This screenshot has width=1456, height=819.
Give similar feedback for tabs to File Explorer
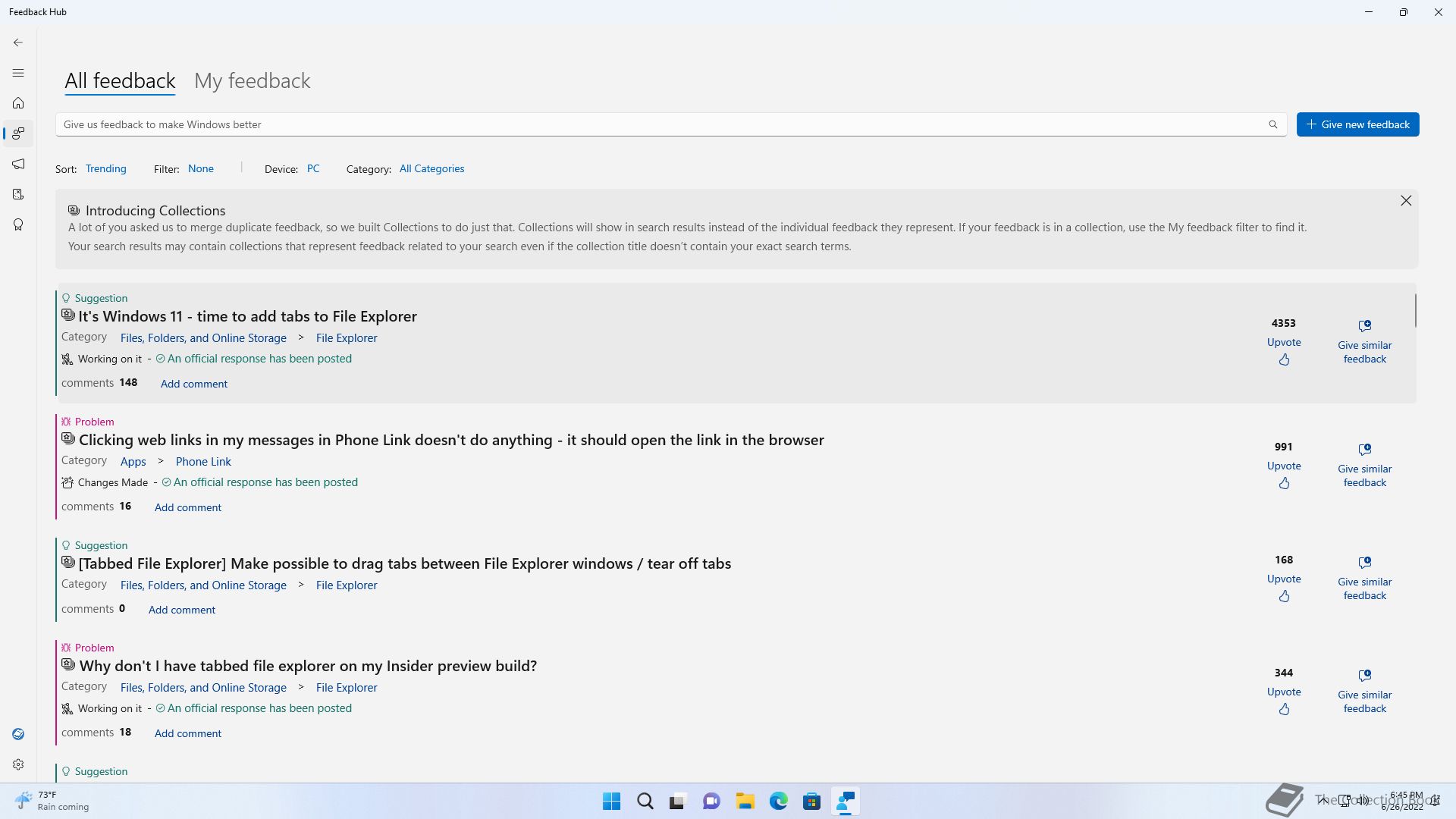coord(1365,342)
